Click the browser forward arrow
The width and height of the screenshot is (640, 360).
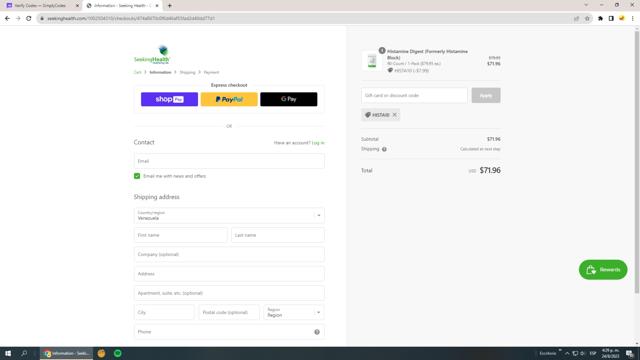click(x=18, y=18)
